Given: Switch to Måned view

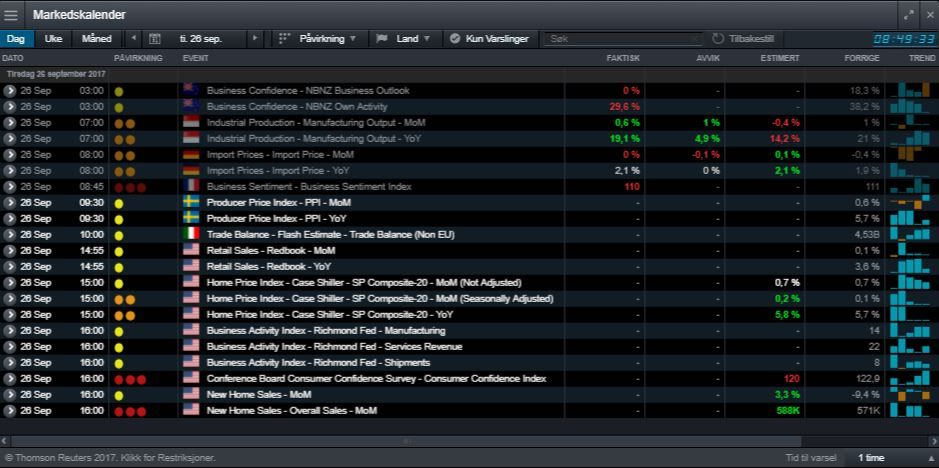Looking at the screenshot, I should pos(96,38).
